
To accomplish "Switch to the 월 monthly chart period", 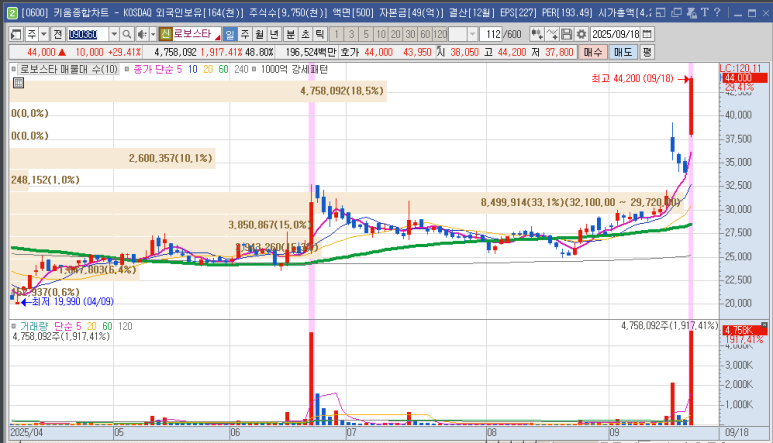I will (260, 34).
